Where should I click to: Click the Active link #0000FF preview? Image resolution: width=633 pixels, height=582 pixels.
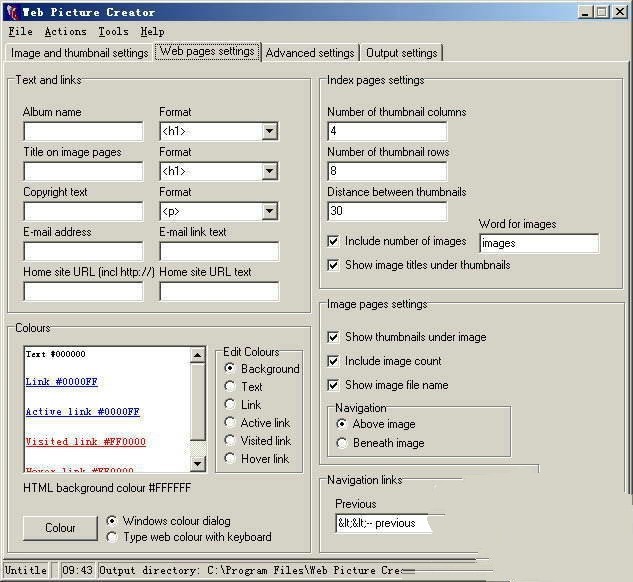pos(82,412)
